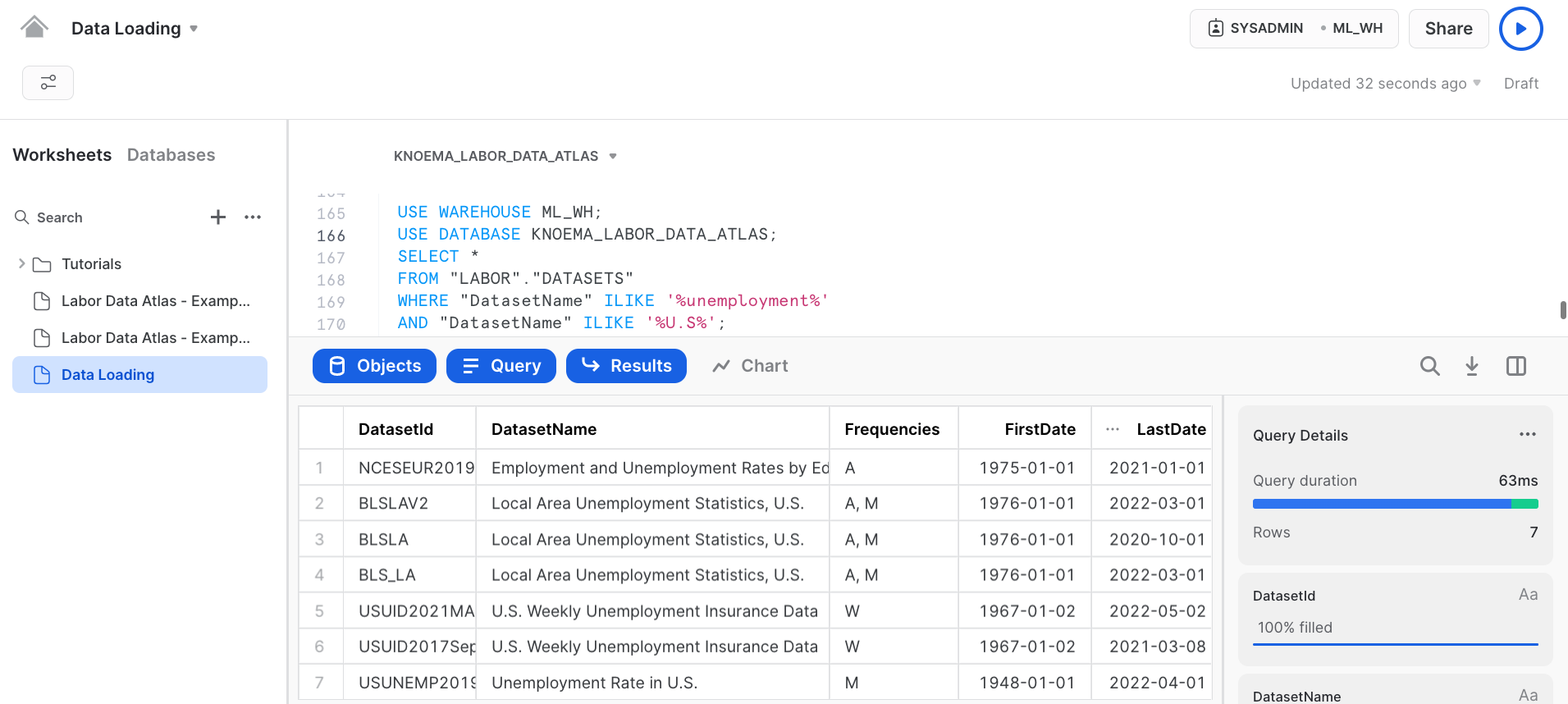The image size is (1568, 704).
Task: Switch to the Chart view
Action: coord(750,366)
